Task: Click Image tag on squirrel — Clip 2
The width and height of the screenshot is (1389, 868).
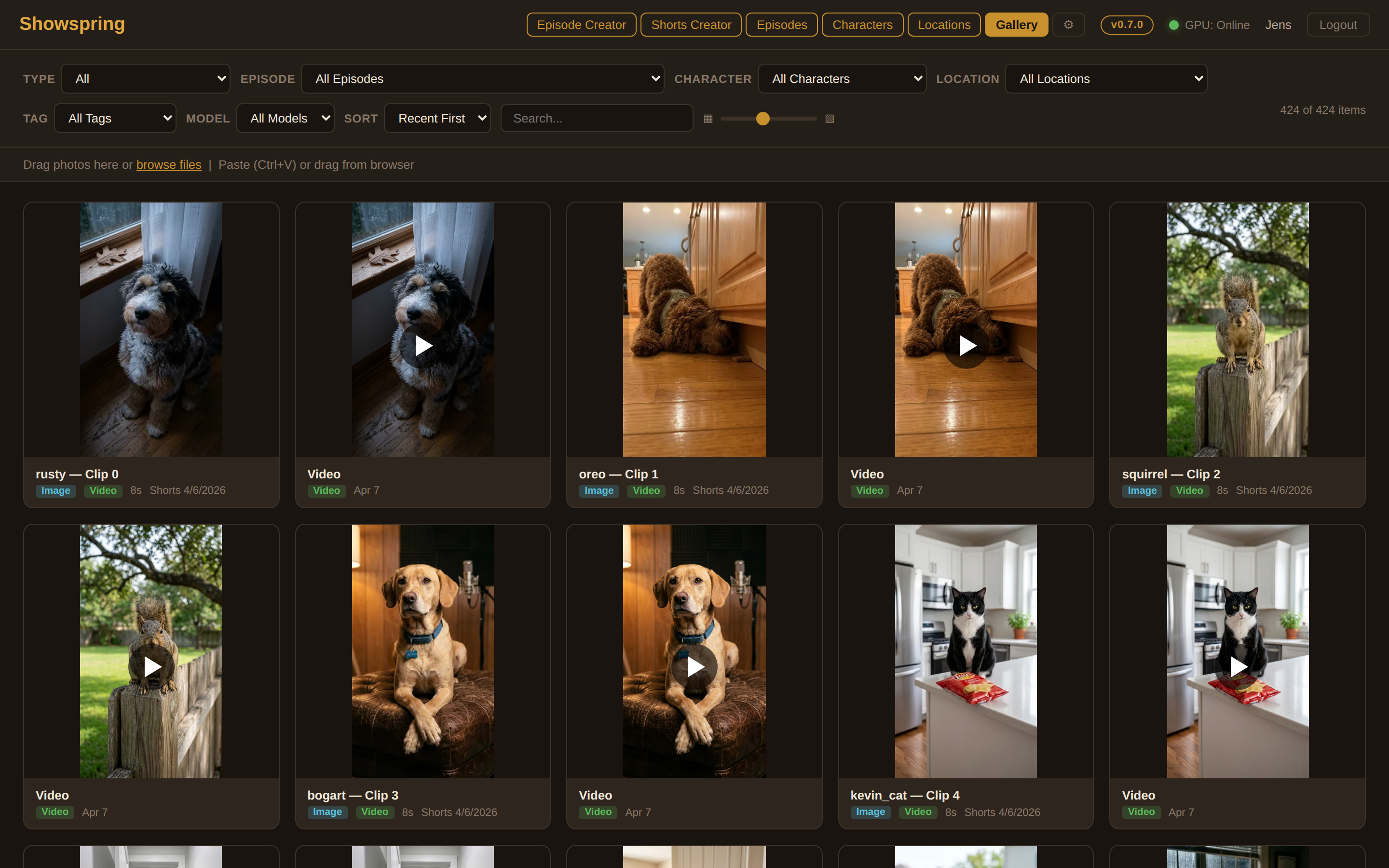Action: (x=1142, y=491)
